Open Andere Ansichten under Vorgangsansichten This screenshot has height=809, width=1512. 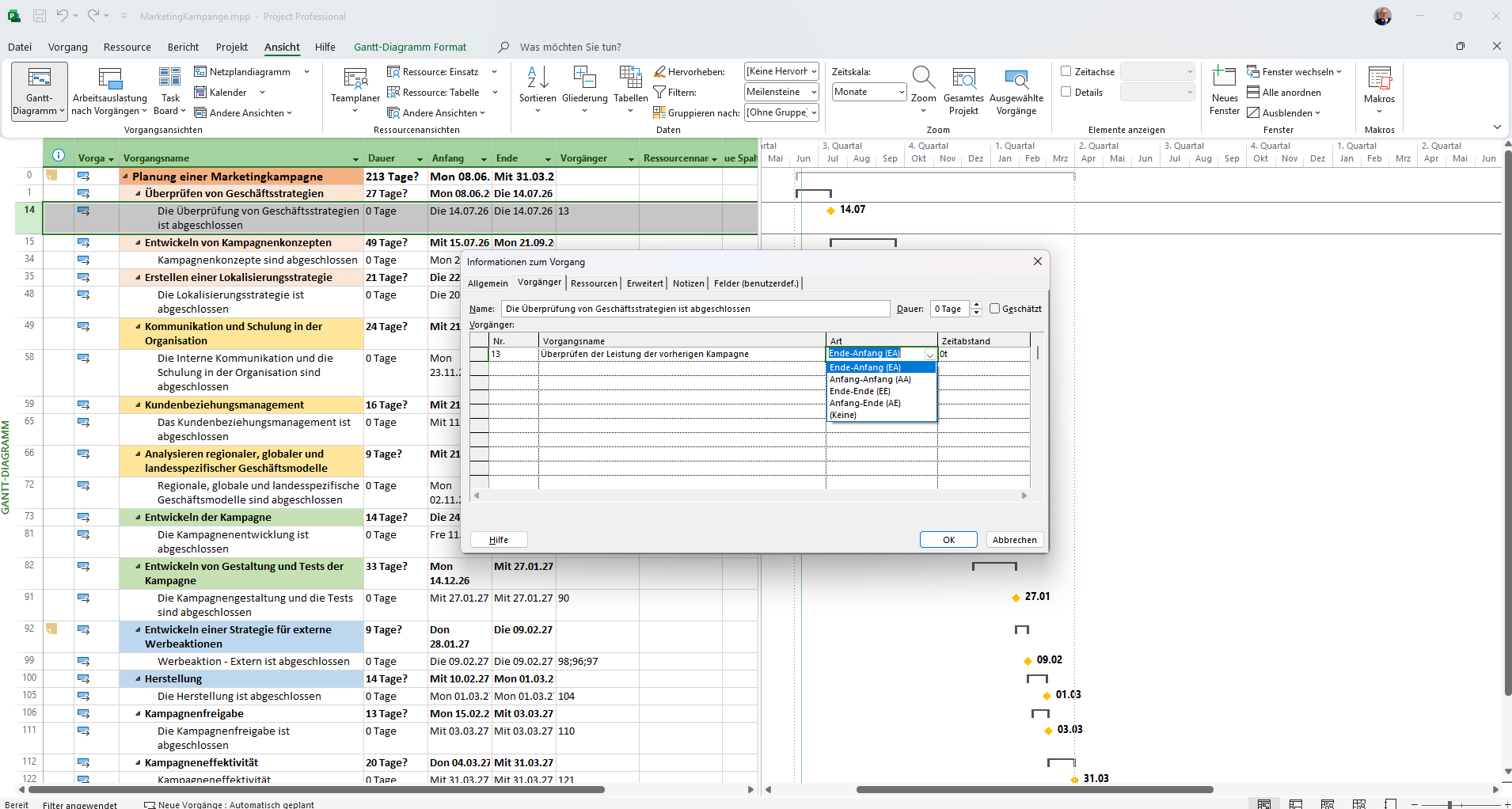click(x=243, y=113)
